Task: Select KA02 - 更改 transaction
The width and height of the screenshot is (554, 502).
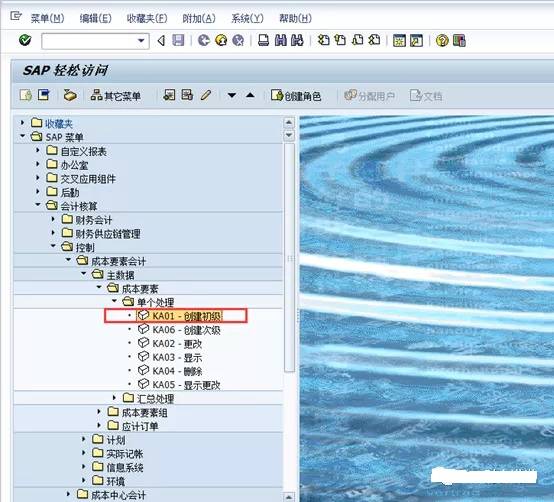Action: pos(170,343)
